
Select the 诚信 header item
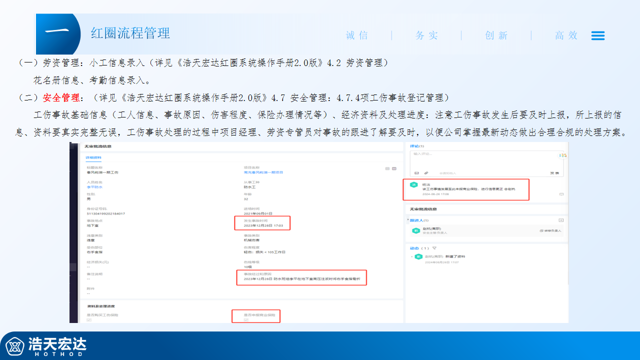(357, 36)
